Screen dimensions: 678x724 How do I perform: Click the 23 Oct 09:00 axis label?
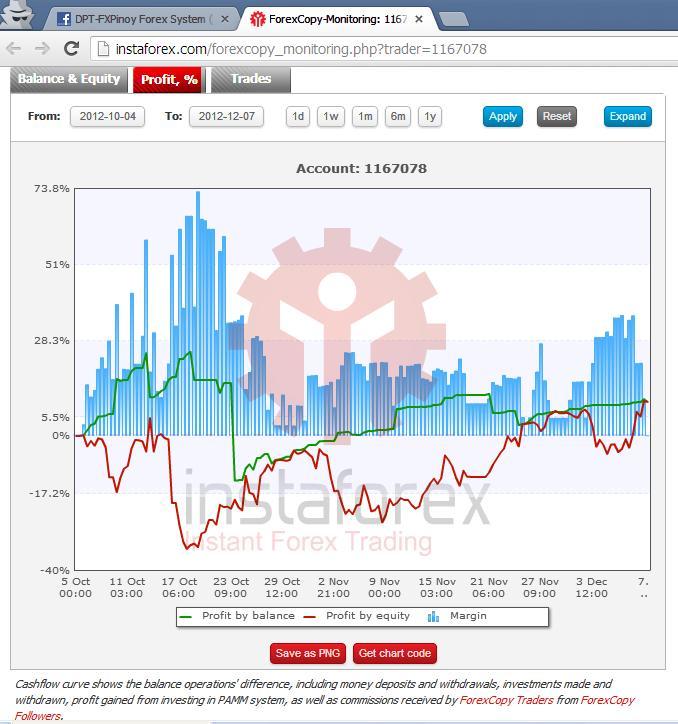[x=230, y=587]
